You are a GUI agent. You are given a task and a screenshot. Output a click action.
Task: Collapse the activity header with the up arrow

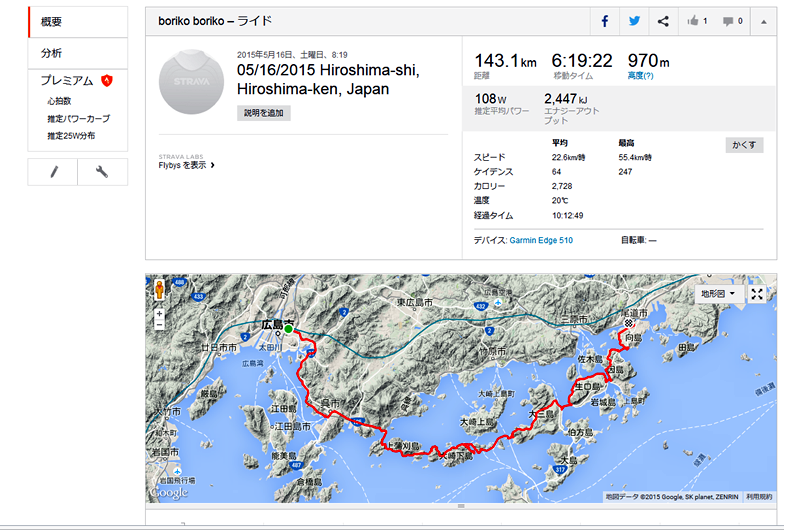pos(764,21)
